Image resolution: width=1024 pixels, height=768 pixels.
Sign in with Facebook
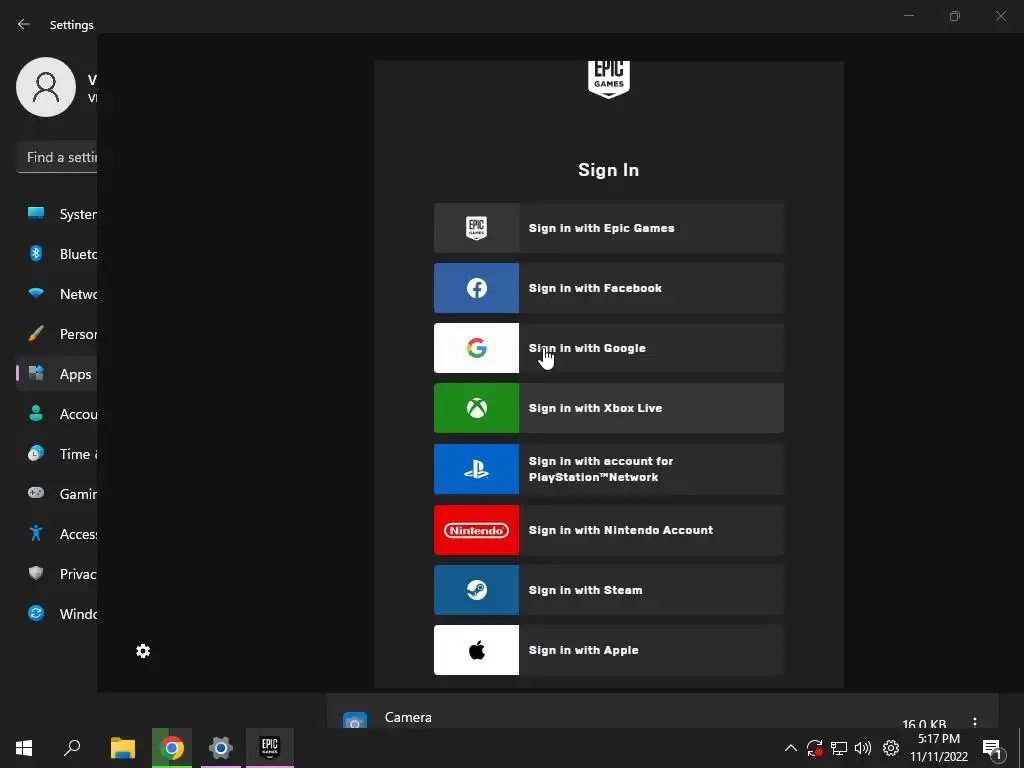(x=609, y=288)
